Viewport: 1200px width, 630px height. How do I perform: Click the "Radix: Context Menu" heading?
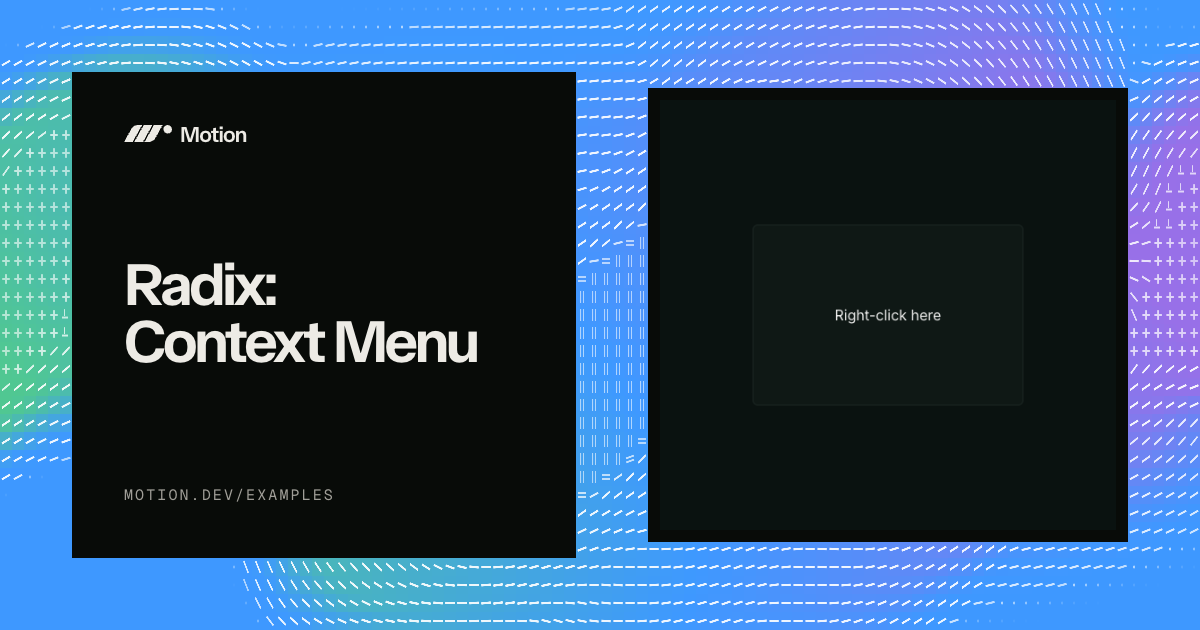[x=301, y=314]
